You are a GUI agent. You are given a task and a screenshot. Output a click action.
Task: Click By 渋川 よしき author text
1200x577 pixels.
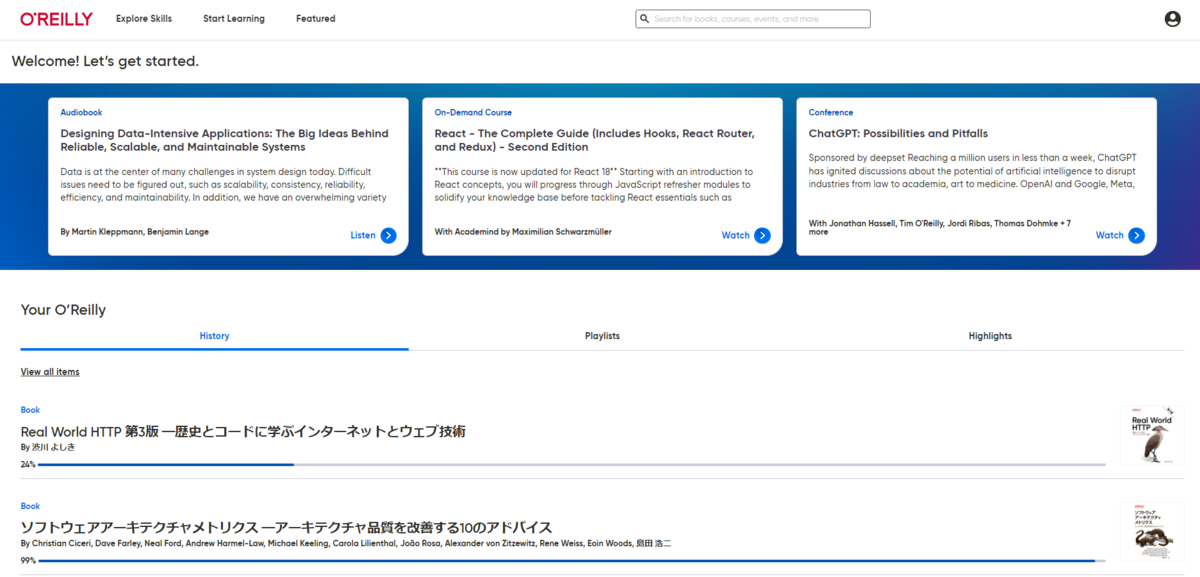pyautogui.click(x=48, y=448)
